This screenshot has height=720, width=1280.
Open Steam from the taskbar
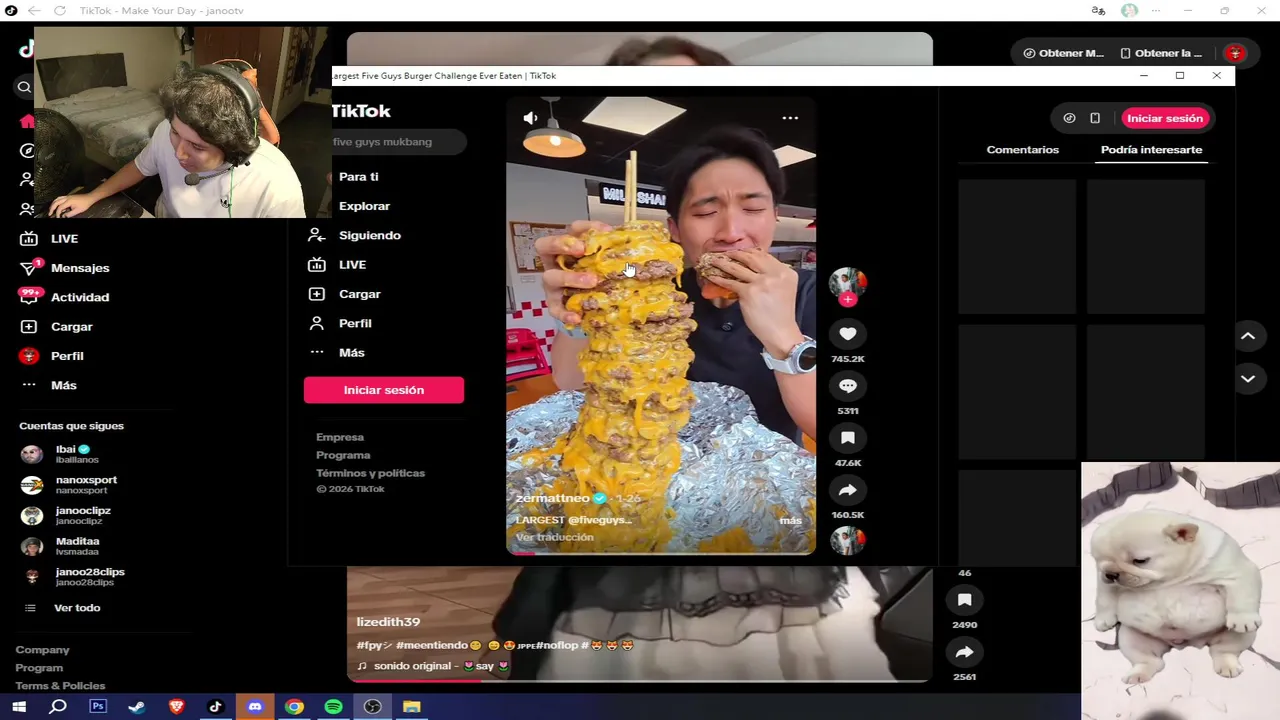(137, 707)
